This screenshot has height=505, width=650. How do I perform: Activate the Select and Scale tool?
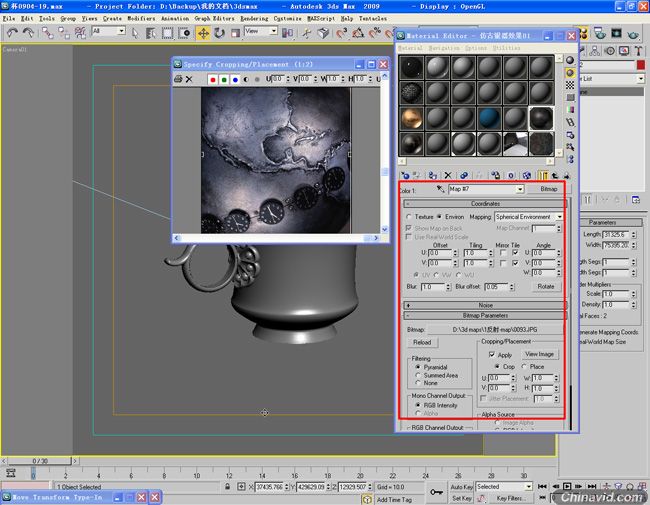point(235,33)
